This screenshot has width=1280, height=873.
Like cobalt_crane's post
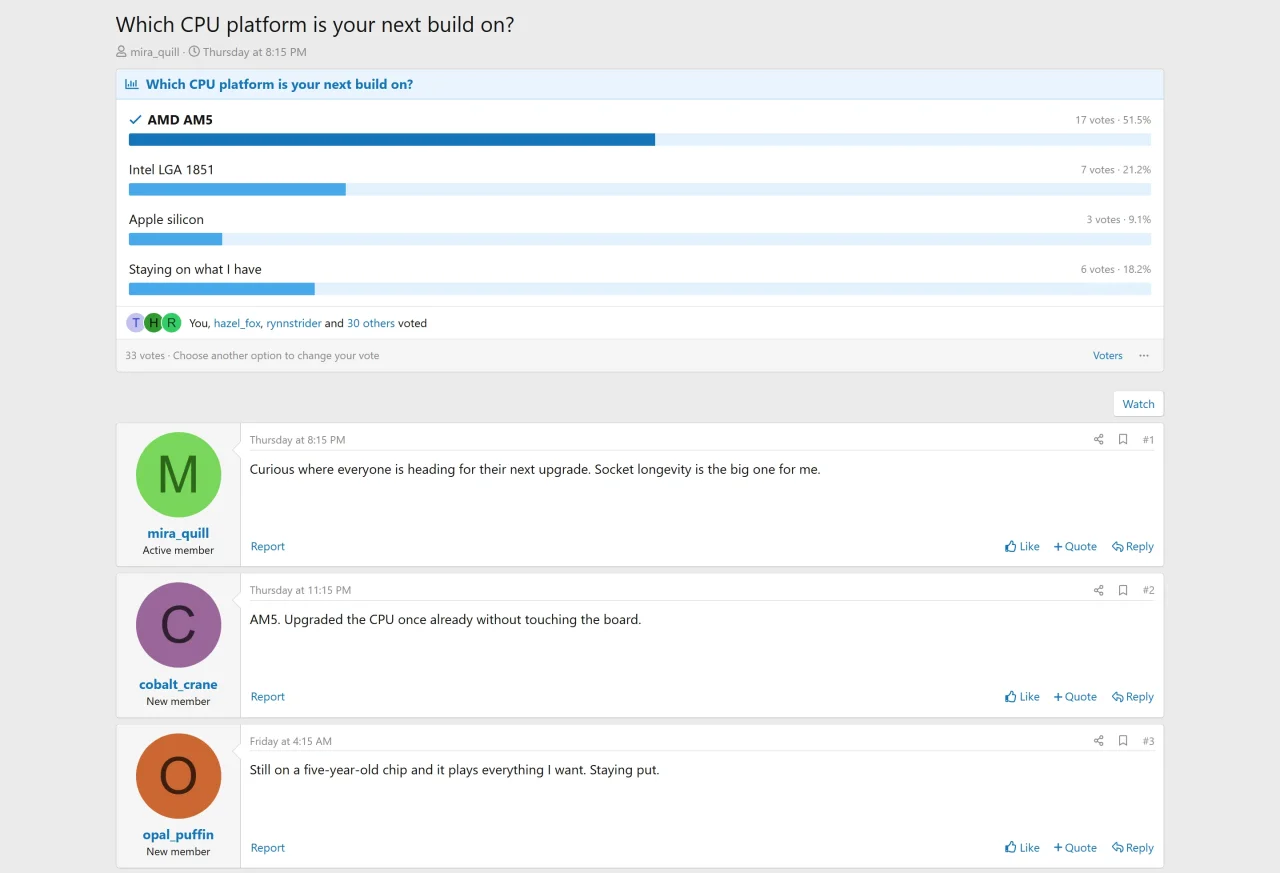pyautogui.click(x=1022, y=697)
